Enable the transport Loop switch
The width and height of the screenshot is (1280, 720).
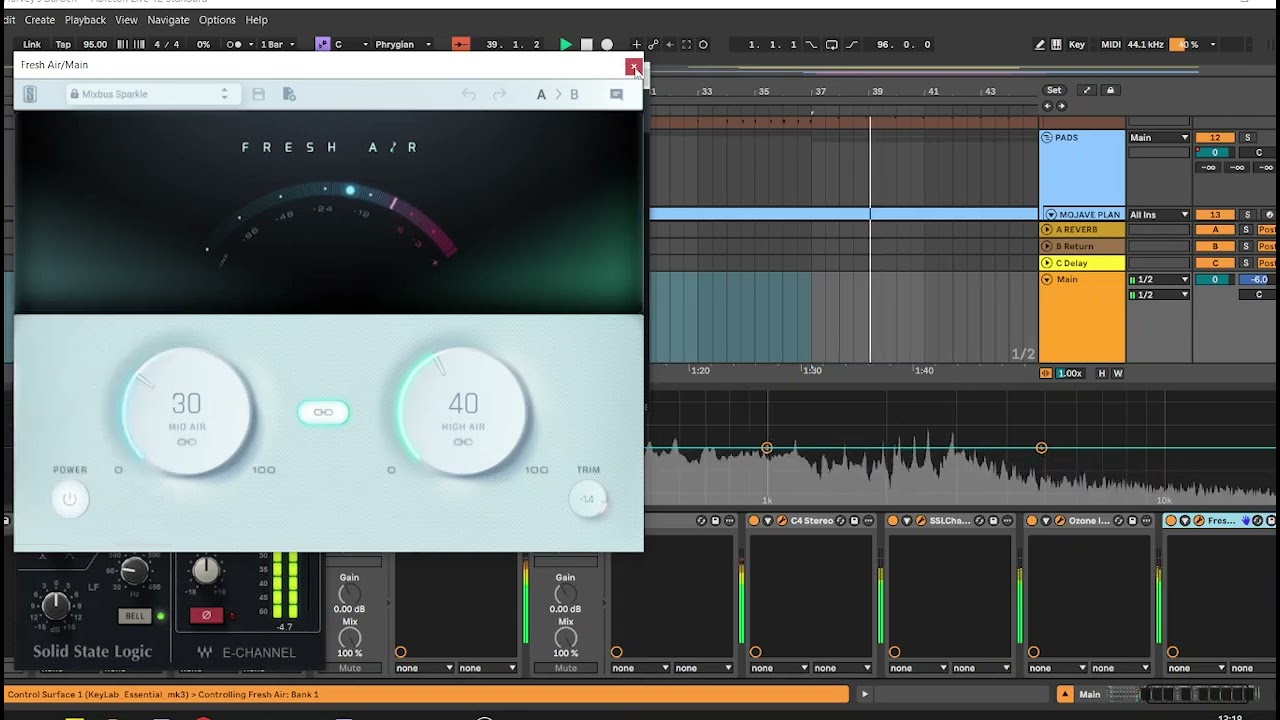[x=831, y=44]
